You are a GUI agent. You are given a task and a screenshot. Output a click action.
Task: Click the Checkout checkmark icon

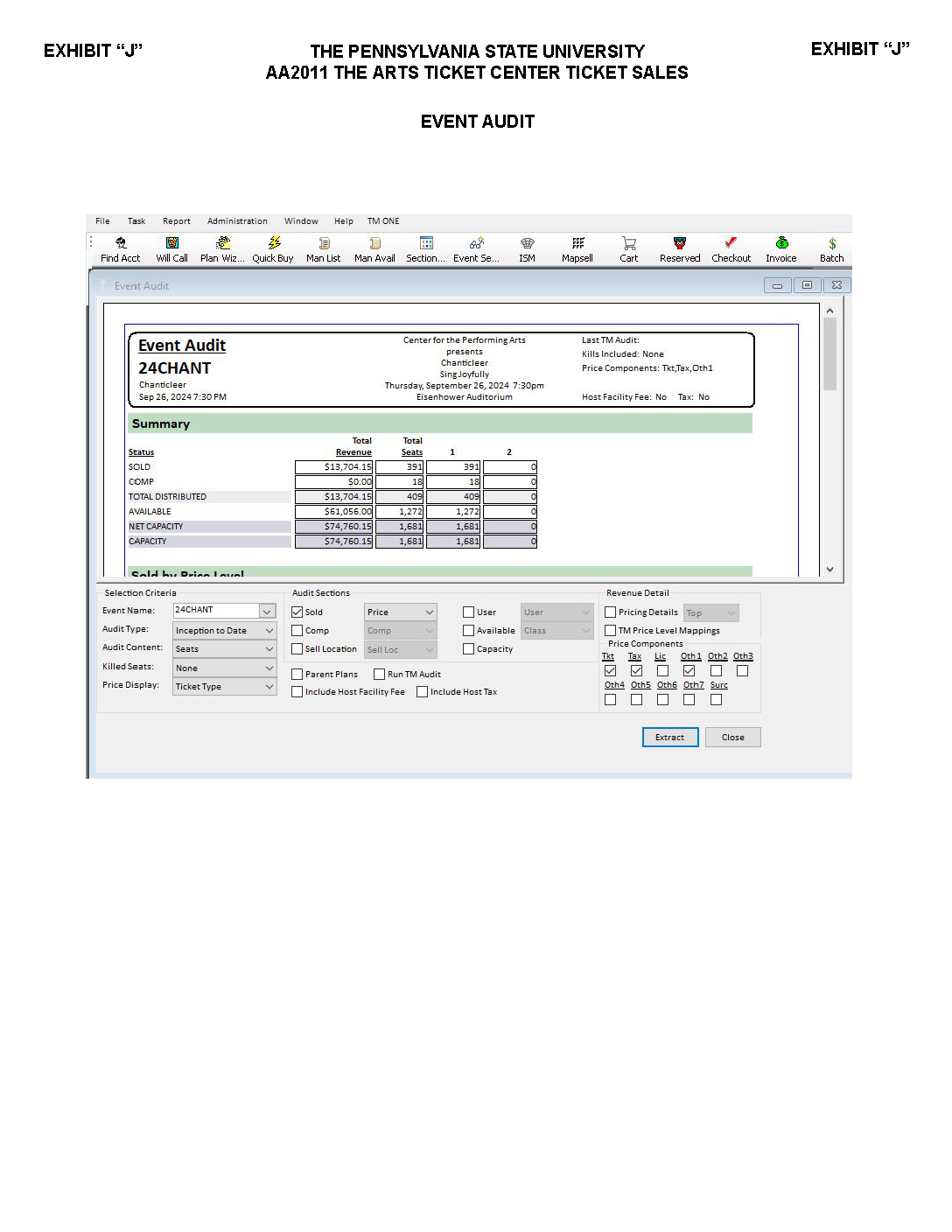(731, 249)
